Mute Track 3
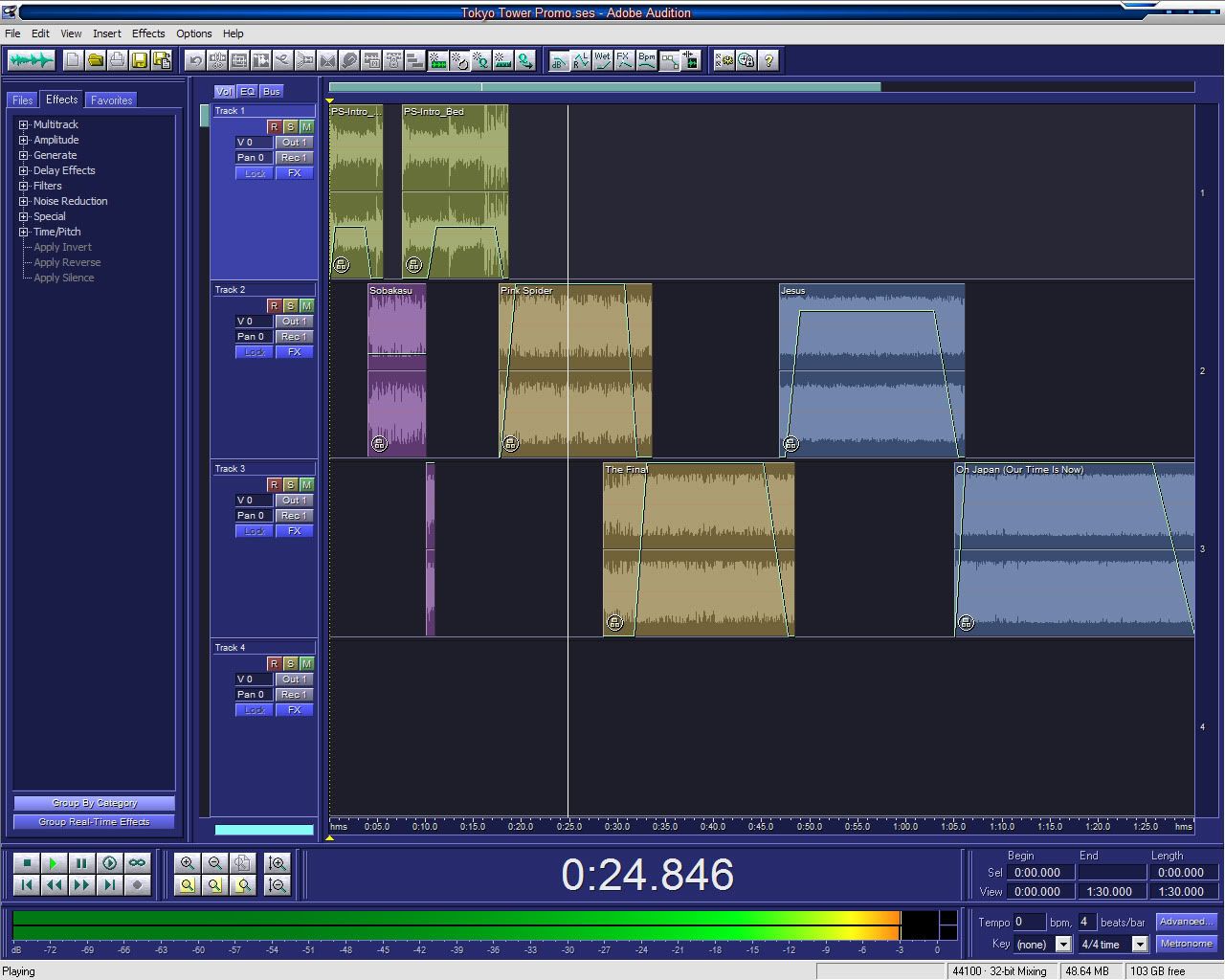Screen dimensions: 1225x980 (306, 484)
